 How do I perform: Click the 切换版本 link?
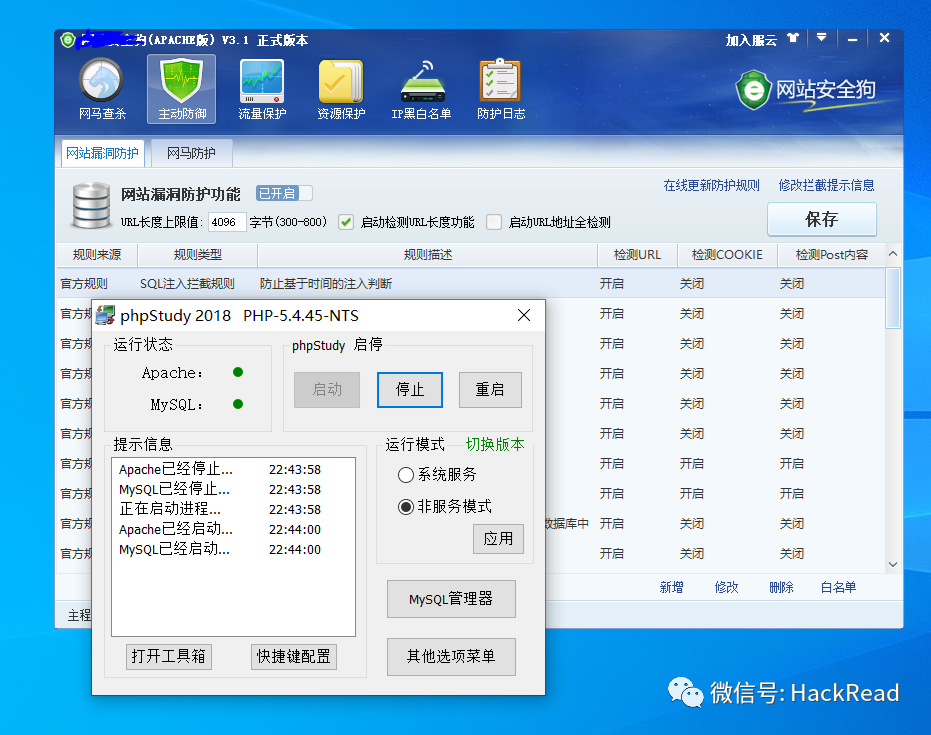[495, 444]
